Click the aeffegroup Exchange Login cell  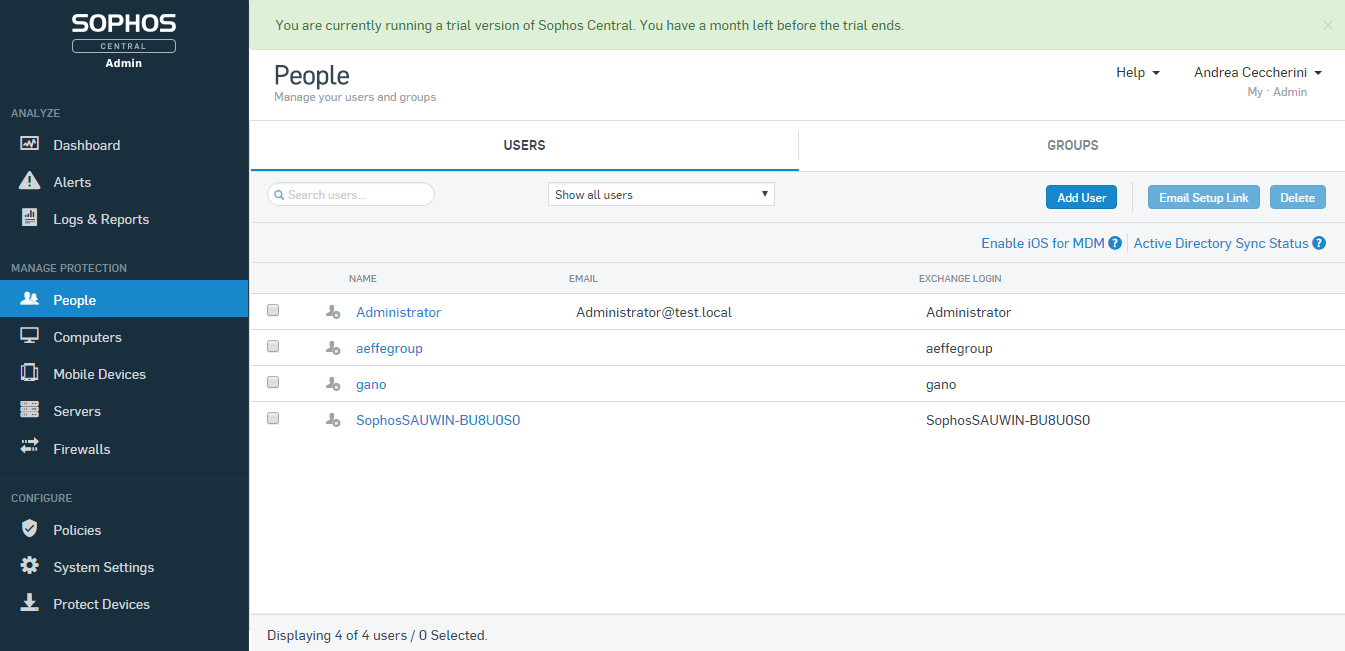coord(959,348)
